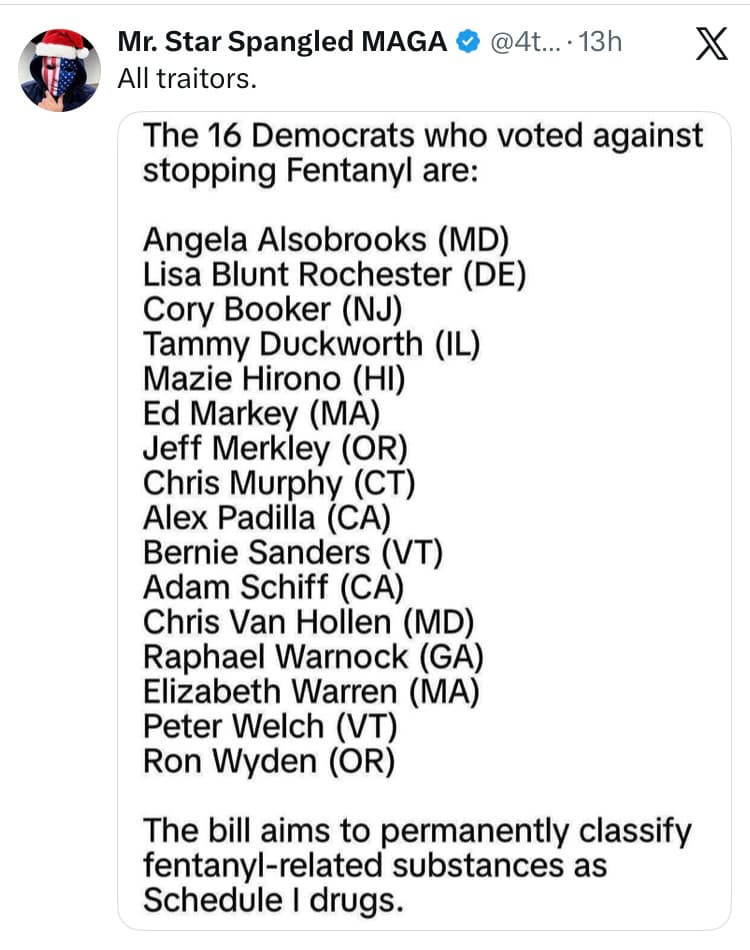Click Ron Wyden (OR) at list bottom

tap(270, 761)
